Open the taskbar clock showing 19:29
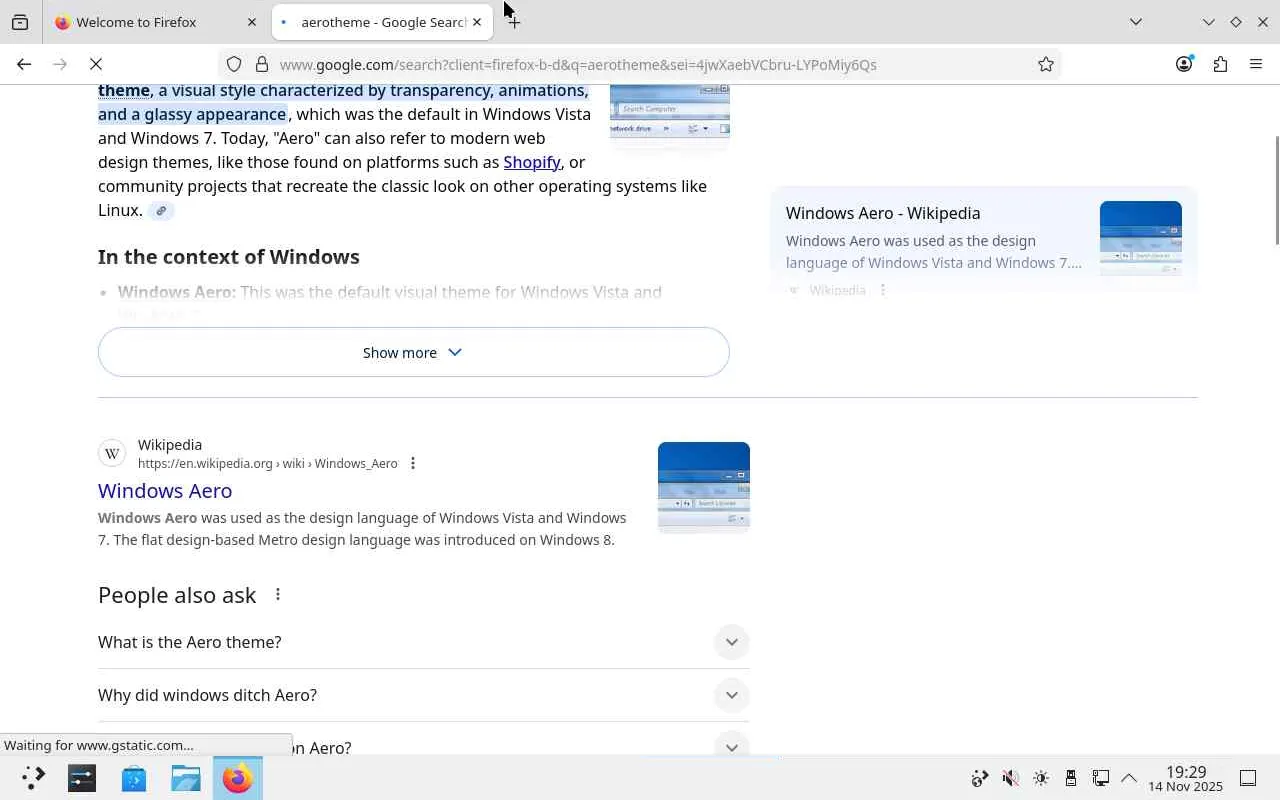This screenshot has width=1280, height=800. coord(1185,778)
